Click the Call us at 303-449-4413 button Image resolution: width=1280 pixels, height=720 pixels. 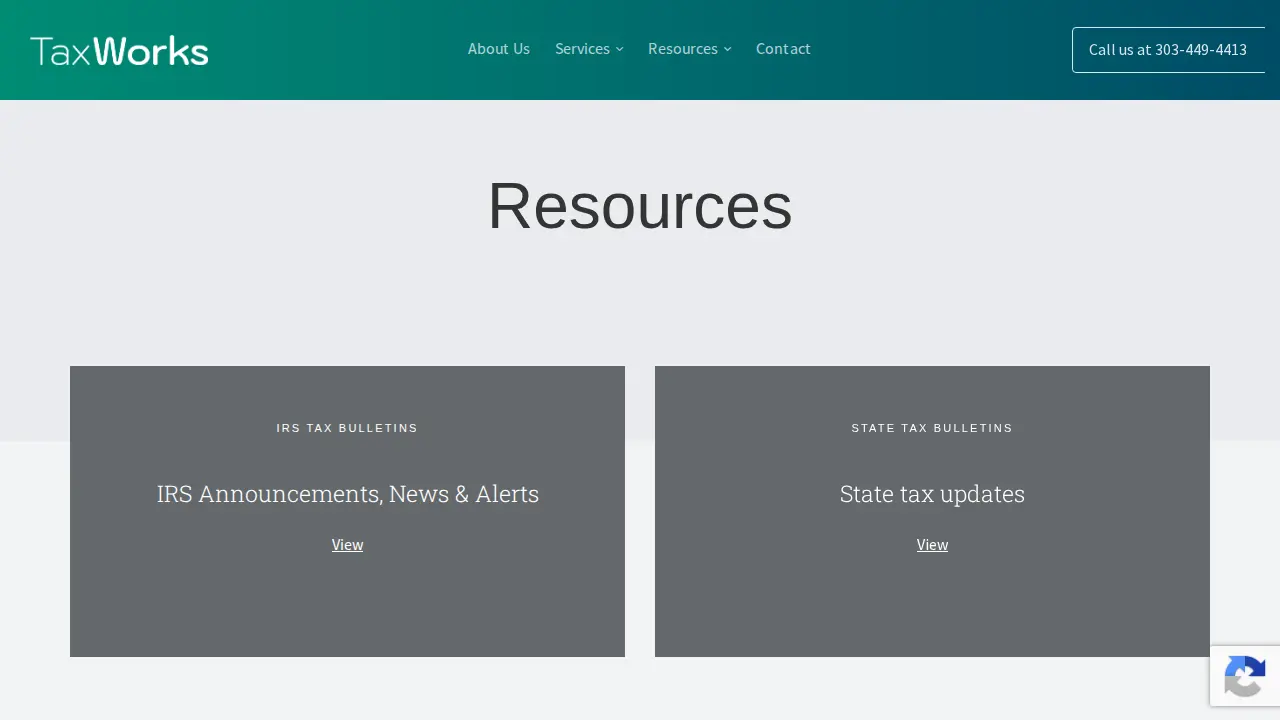1168,50
